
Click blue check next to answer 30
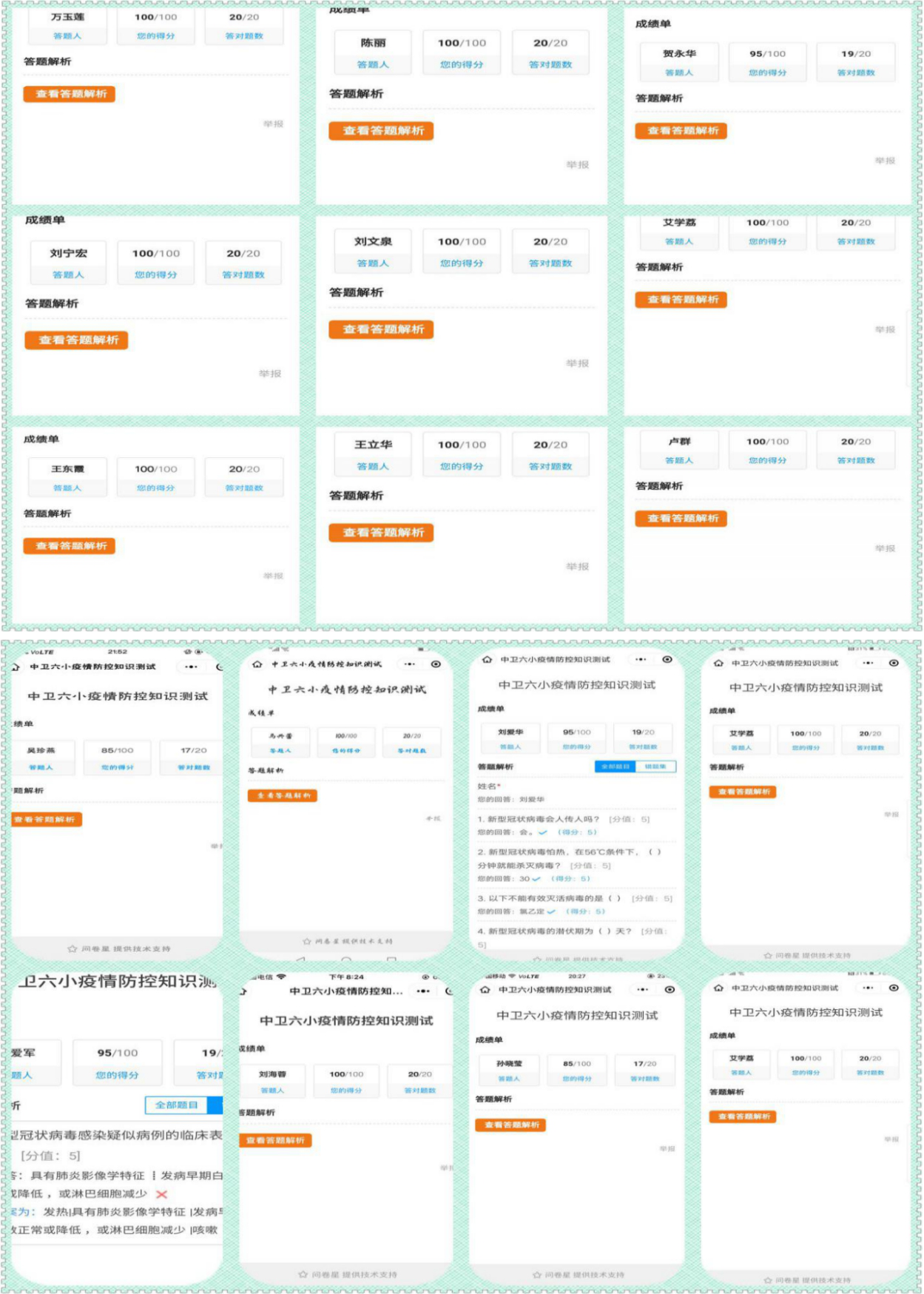point(536,879)
